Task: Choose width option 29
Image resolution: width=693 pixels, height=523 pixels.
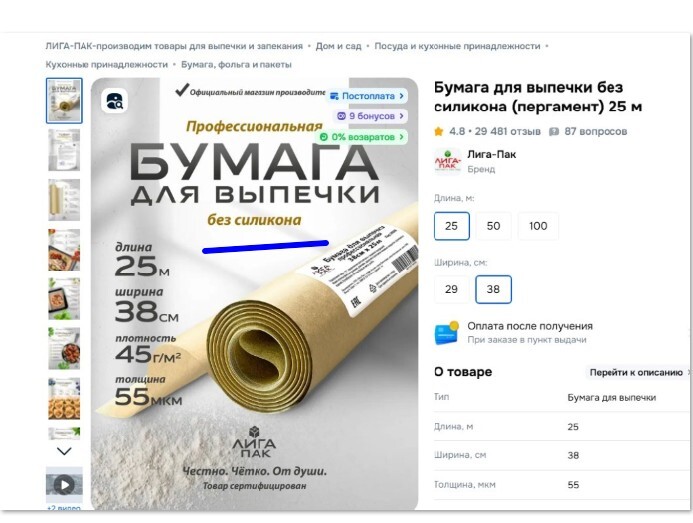Action: (x=451, y=289)
